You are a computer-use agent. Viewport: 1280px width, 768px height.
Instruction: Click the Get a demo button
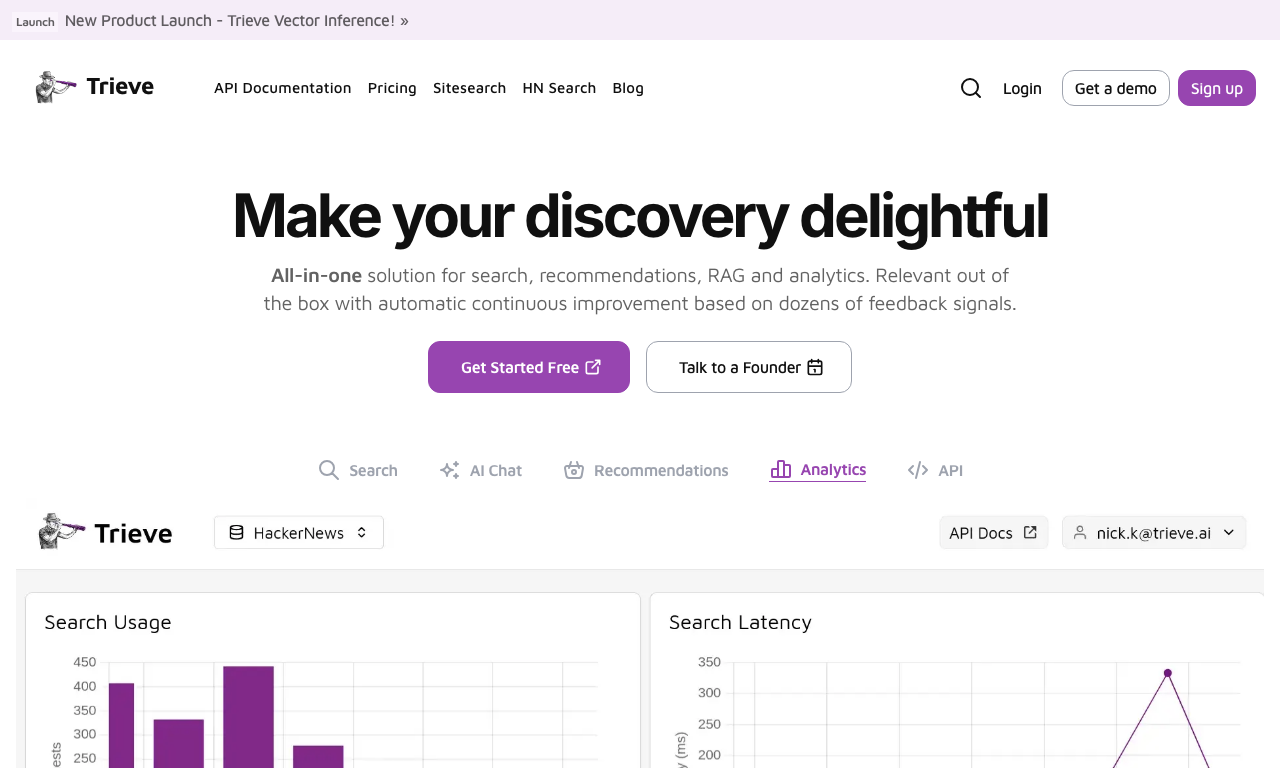click(x=1116, y=88)
